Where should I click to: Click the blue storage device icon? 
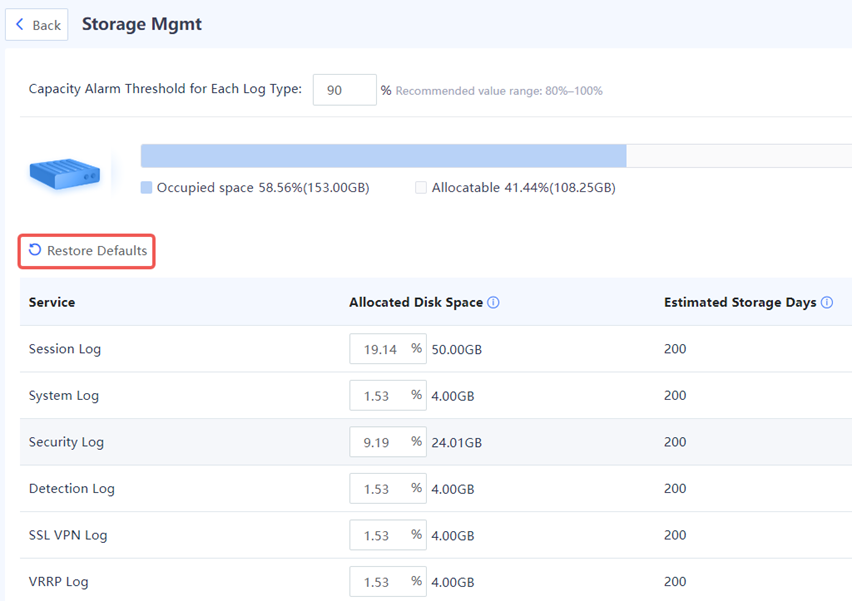[x=65, y=173]
